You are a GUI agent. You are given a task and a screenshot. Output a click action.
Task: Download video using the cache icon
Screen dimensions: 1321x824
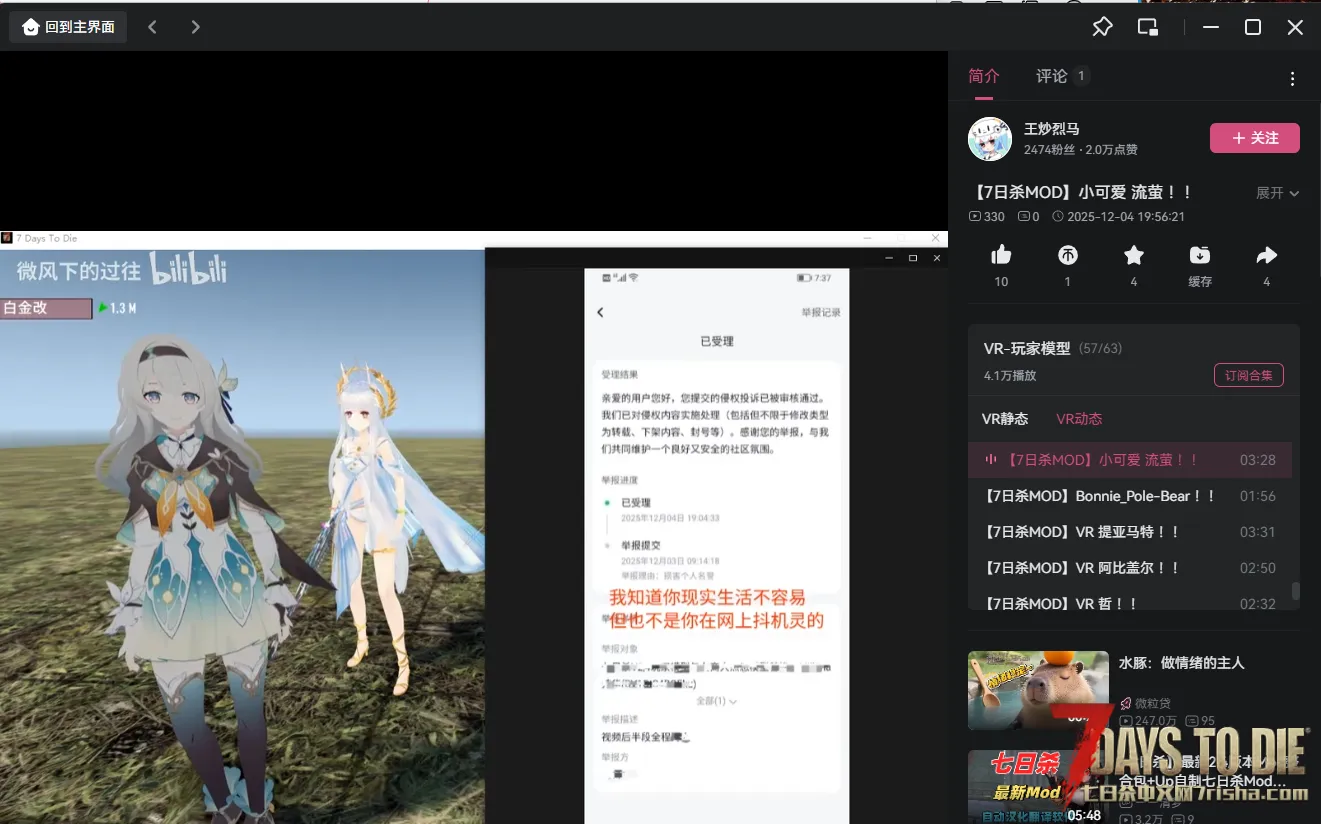click(x=1200, y=256)
